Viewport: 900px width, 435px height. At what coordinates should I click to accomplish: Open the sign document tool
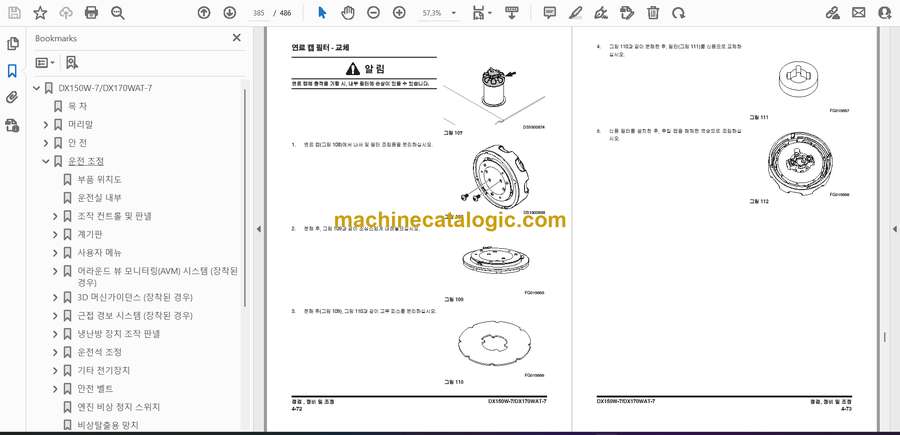(x=601, y=13)
